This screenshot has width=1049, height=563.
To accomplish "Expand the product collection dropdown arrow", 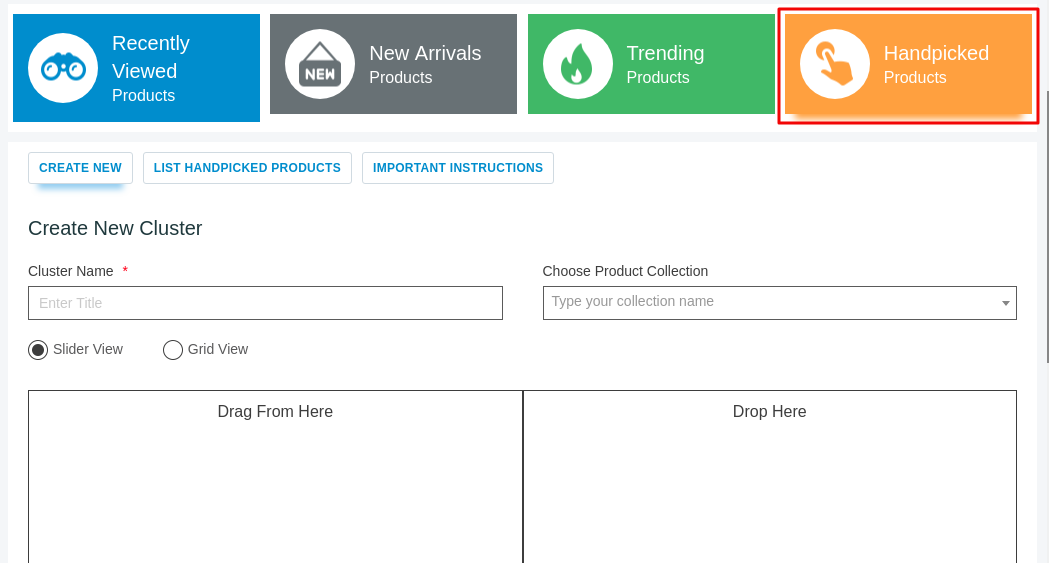I will tap(1005, 304).
